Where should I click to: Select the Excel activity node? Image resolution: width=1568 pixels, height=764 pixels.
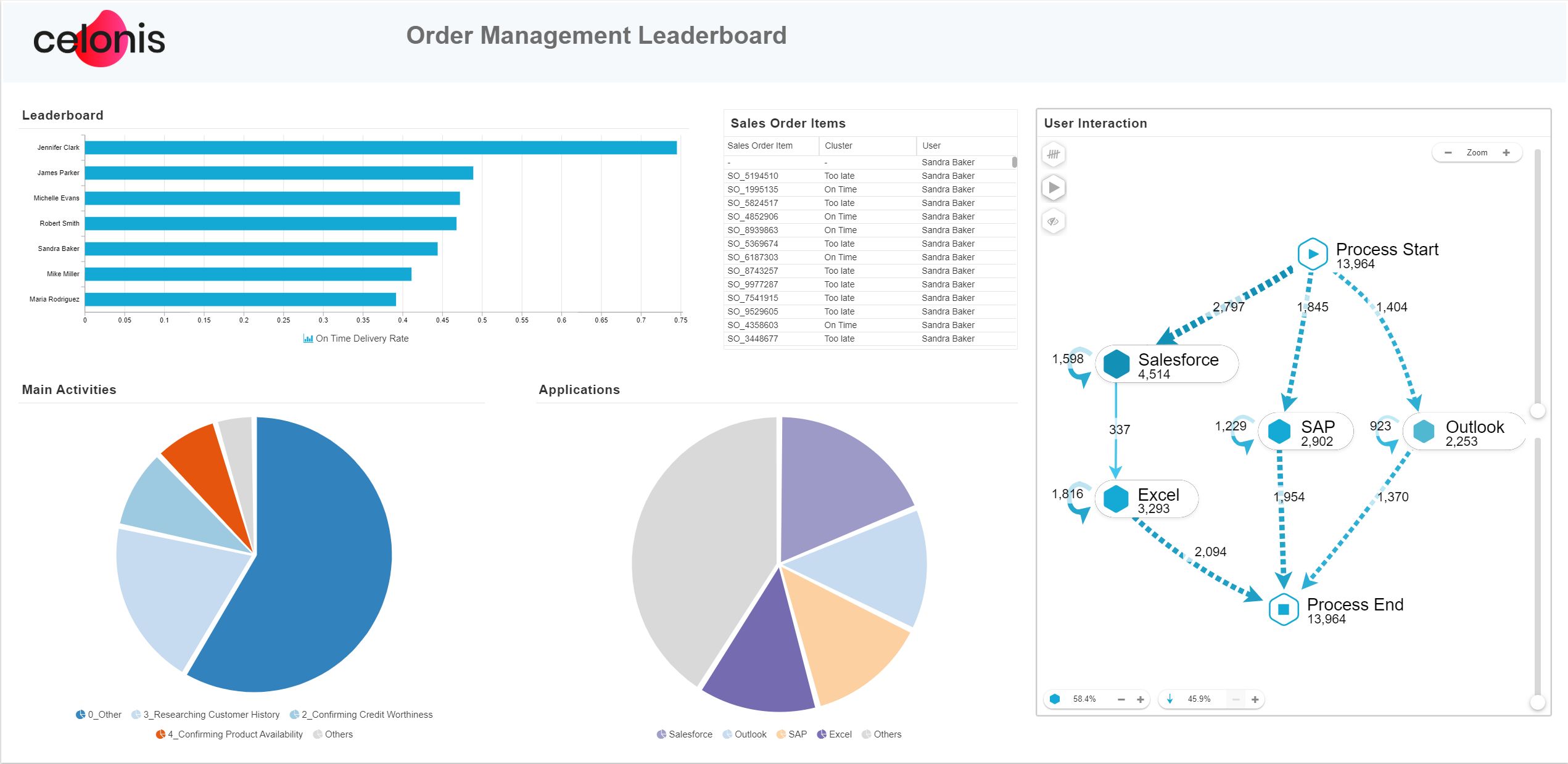pos(1147,499)
